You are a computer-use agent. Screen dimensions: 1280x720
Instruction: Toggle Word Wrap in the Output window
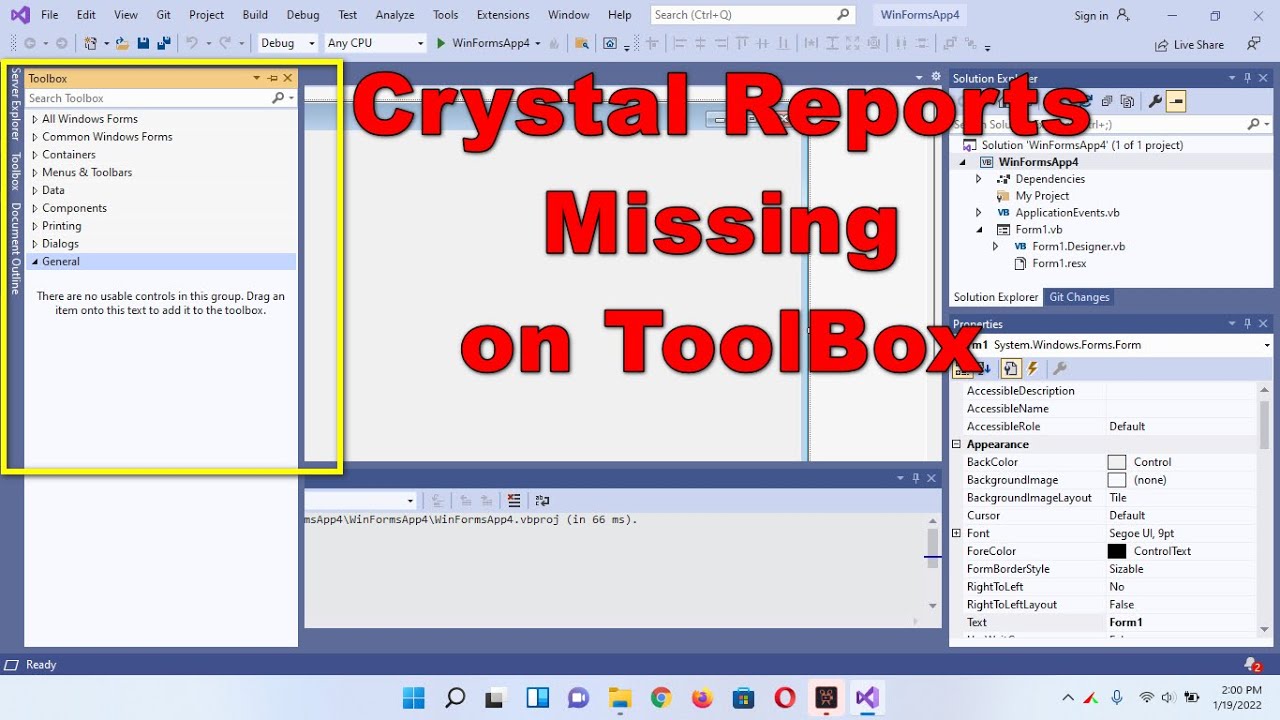pyautogui.click(x=542, y=500)
